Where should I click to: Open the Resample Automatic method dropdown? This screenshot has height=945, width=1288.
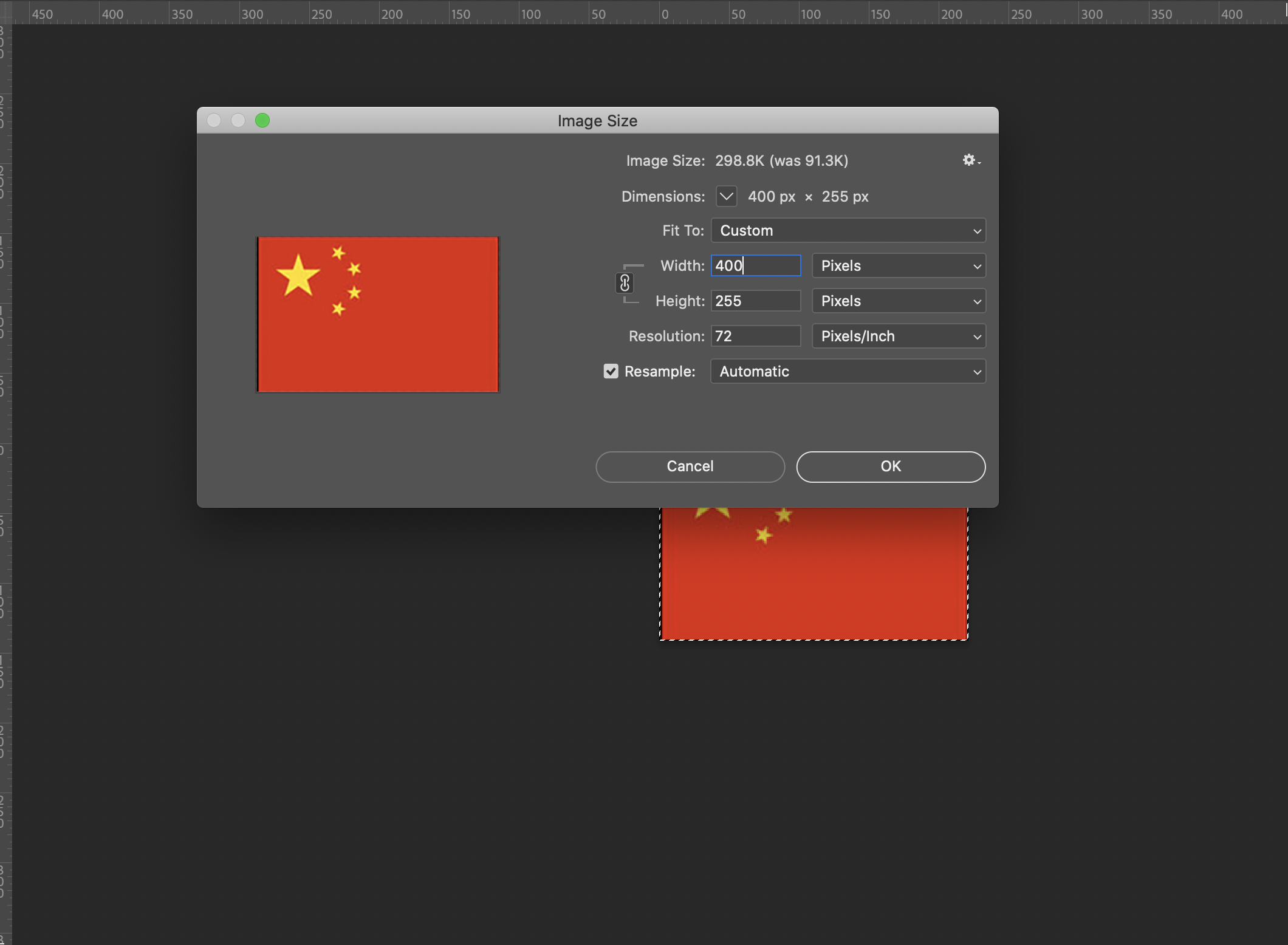coord(848,372)
